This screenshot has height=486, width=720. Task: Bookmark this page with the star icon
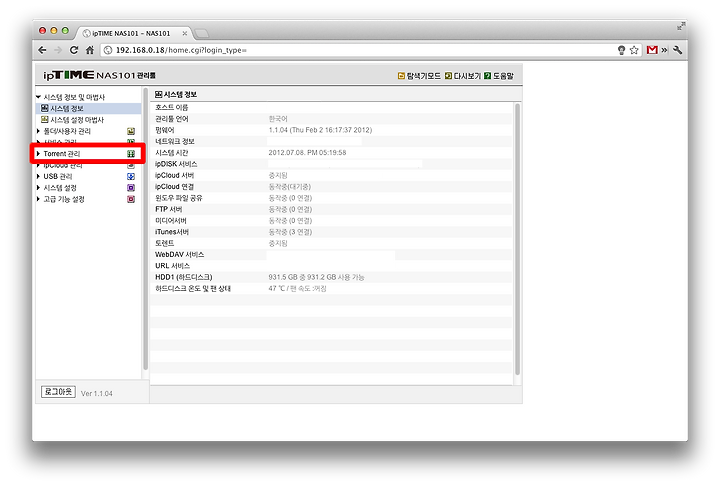click(x=634, y=50)
